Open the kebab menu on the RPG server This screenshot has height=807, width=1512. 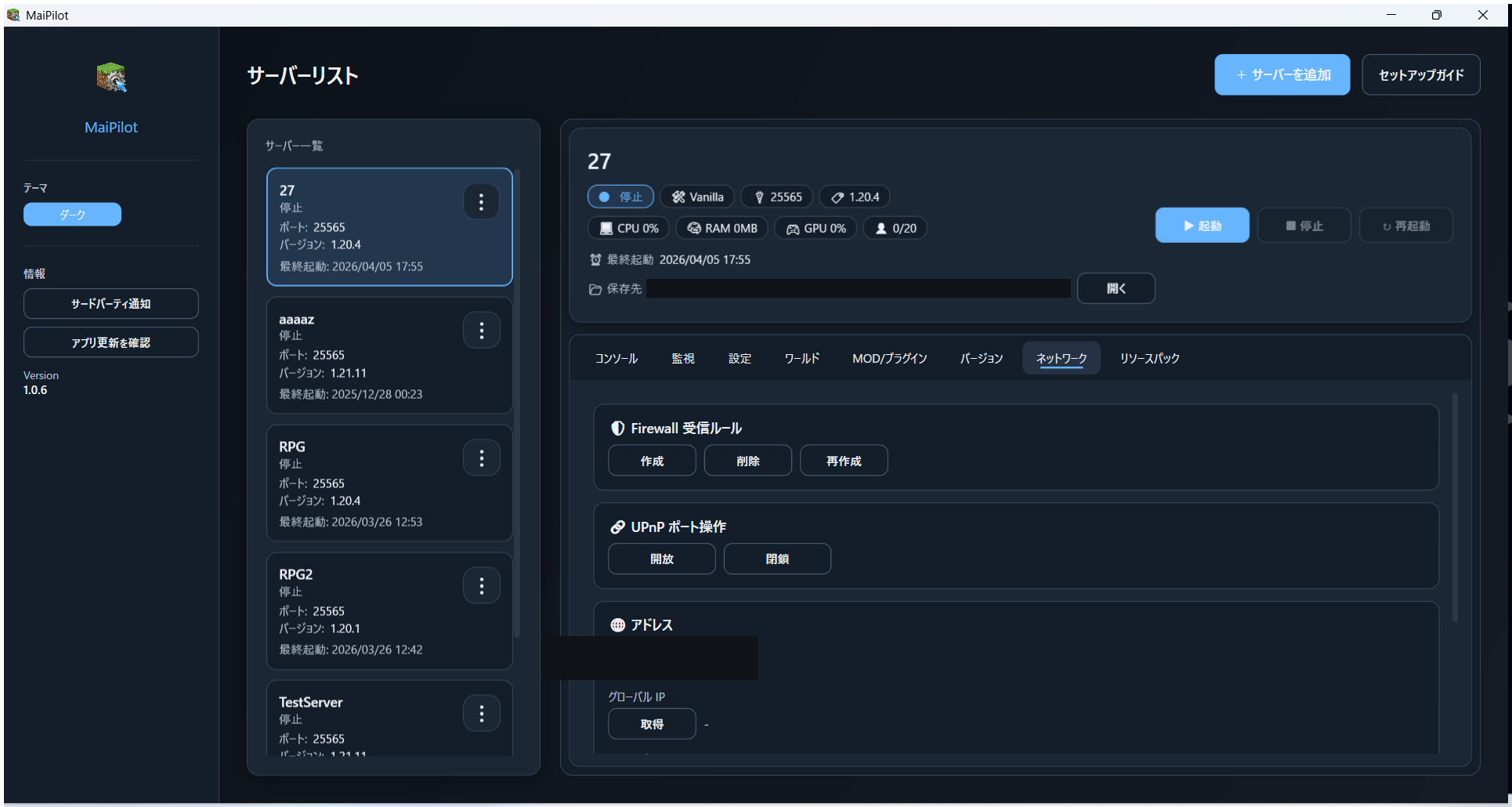click(481, 458)
